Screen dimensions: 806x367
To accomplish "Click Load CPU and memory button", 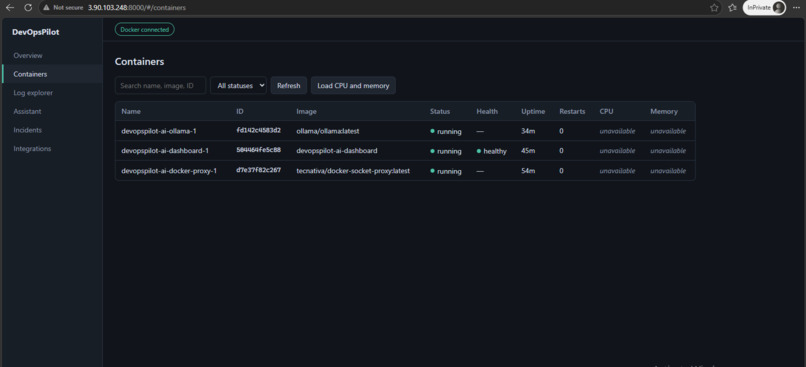I will 353,85.
